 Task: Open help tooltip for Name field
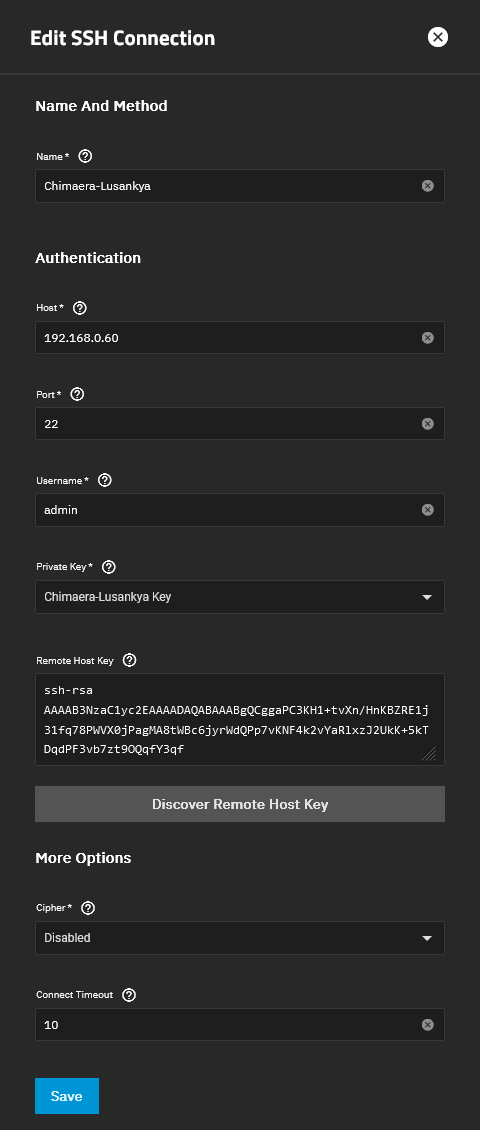click(86, 156)
